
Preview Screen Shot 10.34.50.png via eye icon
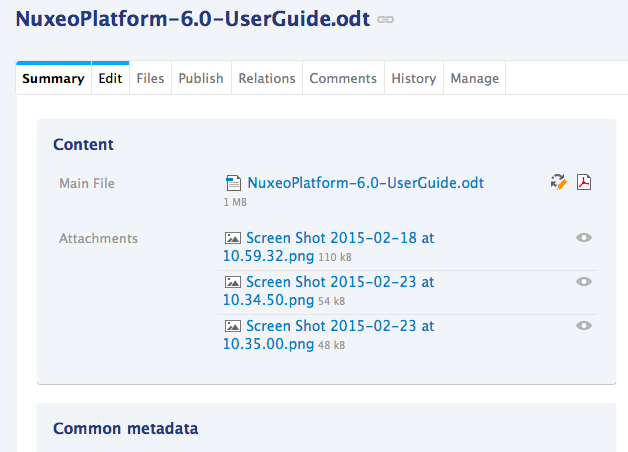[x=584, y=281]
